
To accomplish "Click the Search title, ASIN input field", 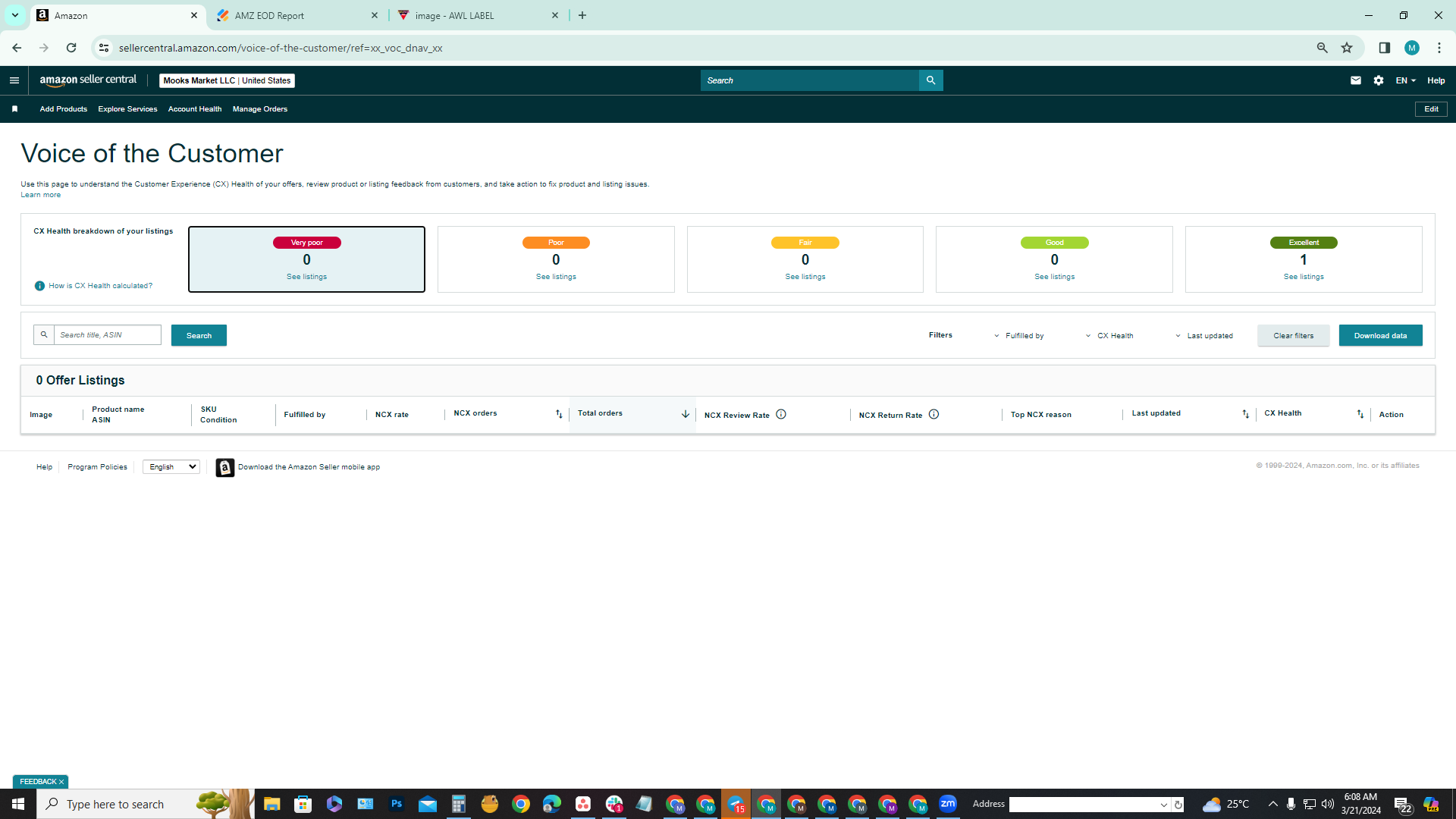I will click(107, 335).
